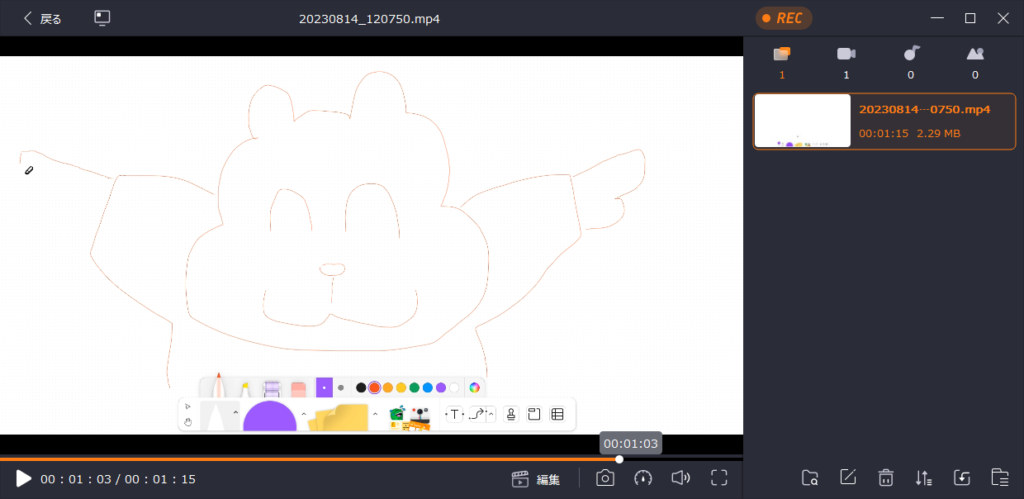This screenshot has width=1024, height=499.
Task: Click the 00:01:03 / 00:01:15 time display
Action: point(118,479)
